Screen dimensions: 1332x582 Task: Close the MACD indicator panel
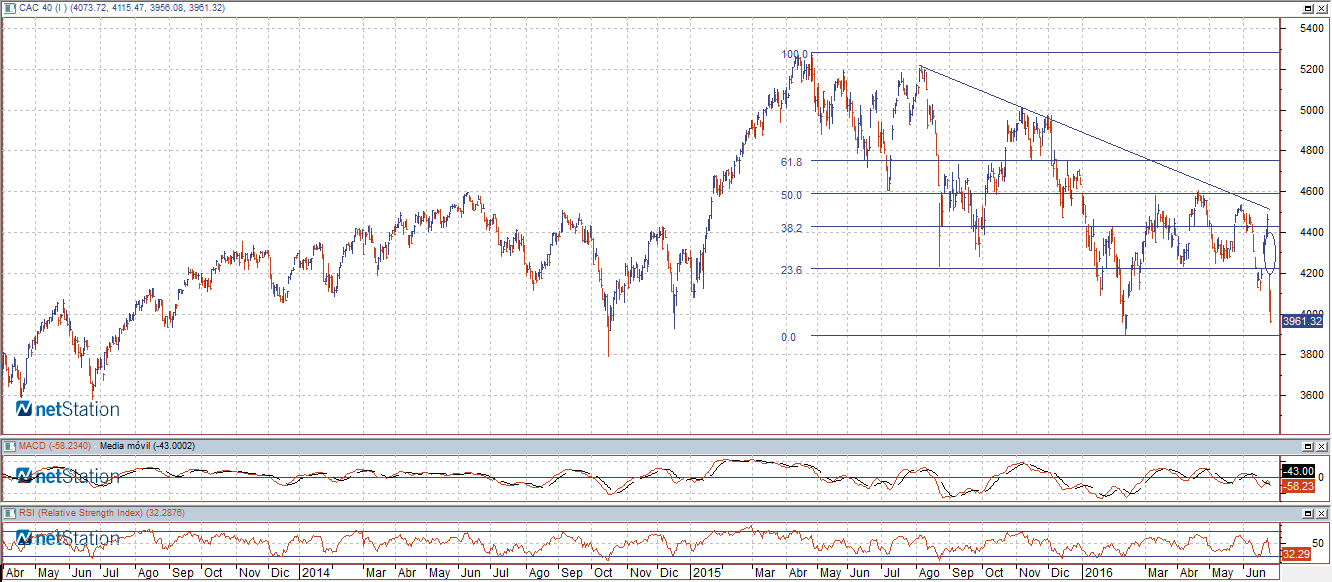pos(1321,445)
